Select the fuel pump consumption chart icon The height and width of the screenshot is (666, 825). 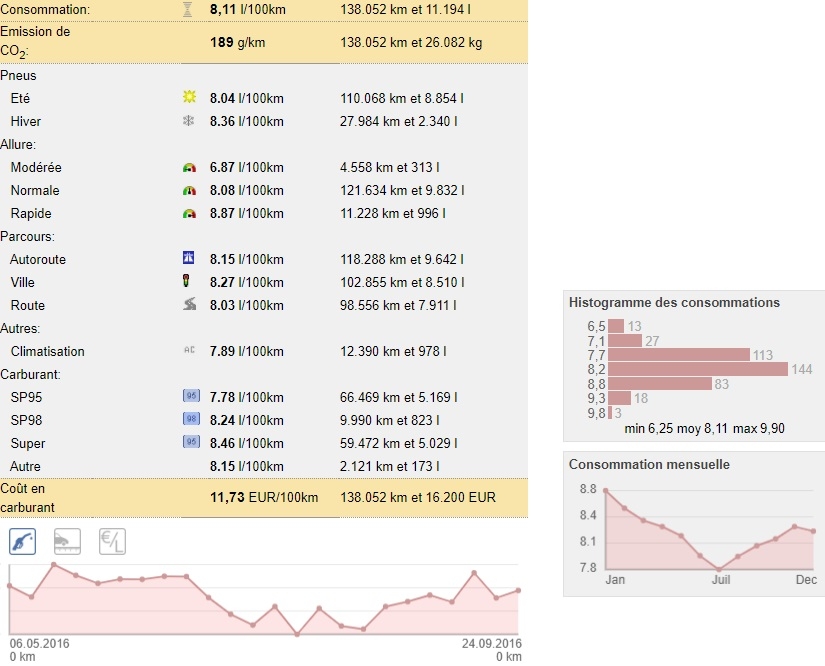pyautogui.click(x=23, y=541)
